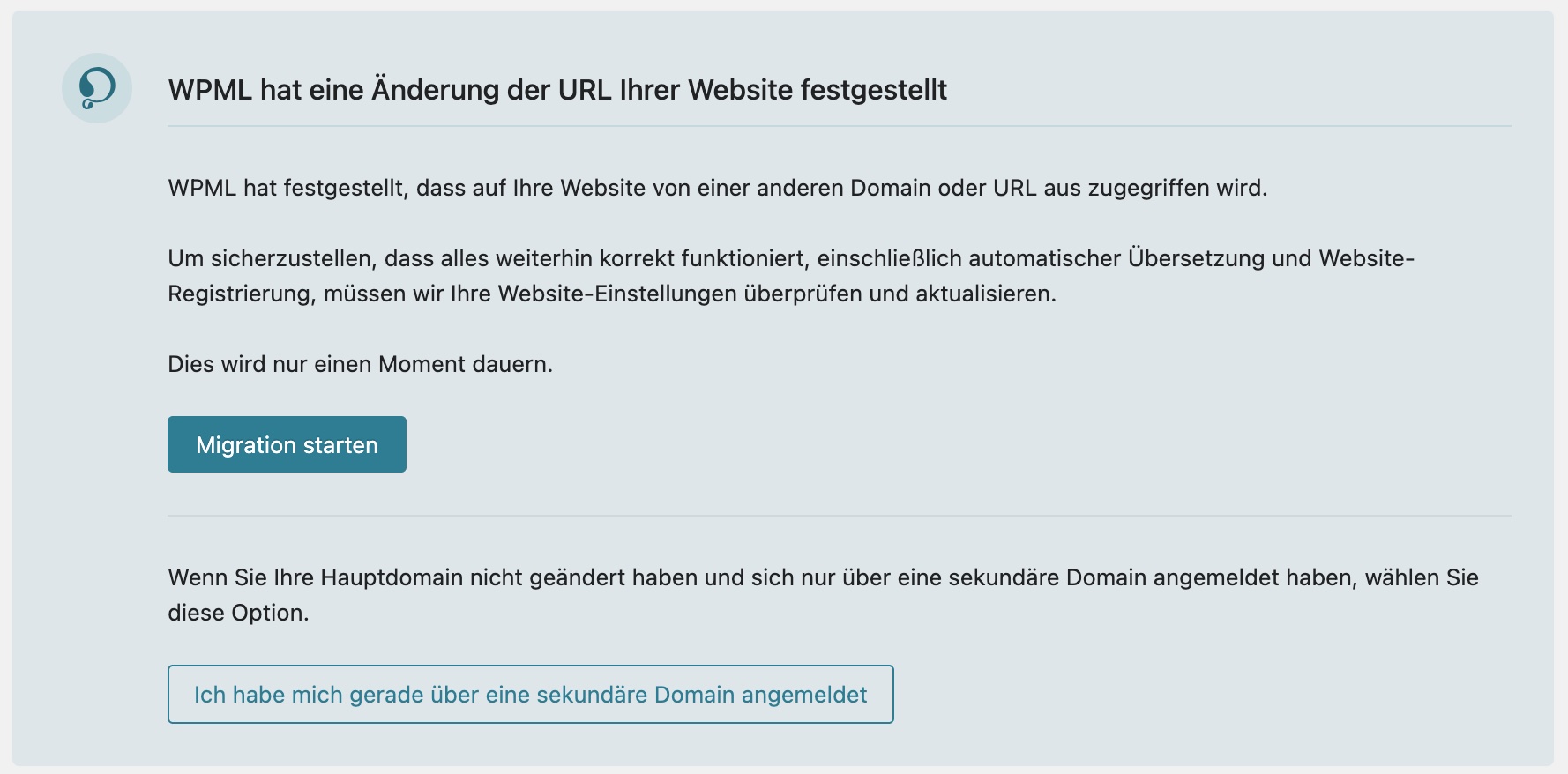Click the heading about URL-Änderung
The width and height of the screenshot is (1568, 774).
pos(557,90)
